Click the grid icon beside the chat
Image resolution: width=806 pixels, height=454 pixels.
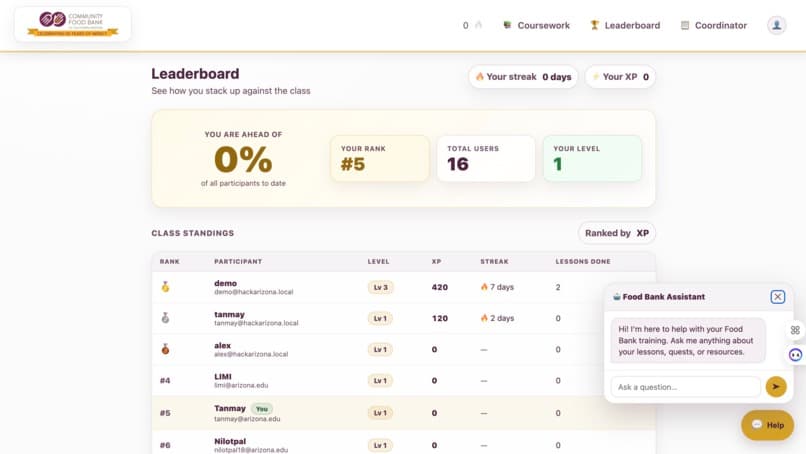coord(795,330)
